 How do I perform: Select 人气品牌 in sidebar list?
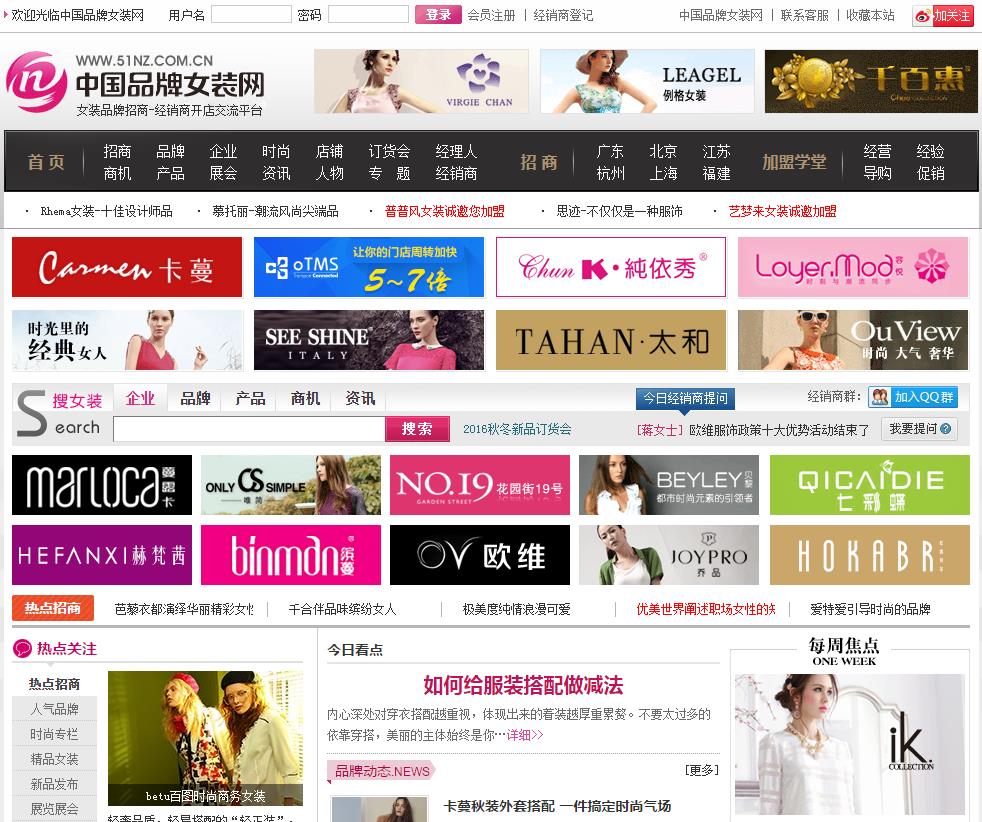tap(54, 709)
